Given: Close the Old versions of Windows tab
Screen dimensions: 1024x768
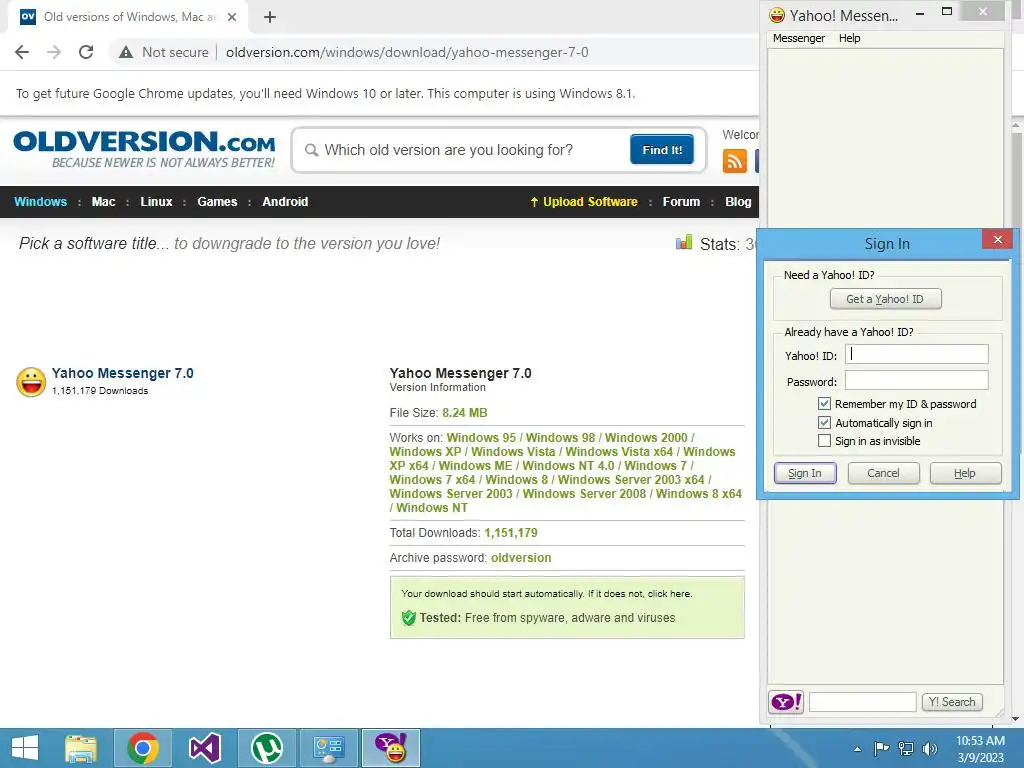Looking at the screenshot, I should coord(232,17).
